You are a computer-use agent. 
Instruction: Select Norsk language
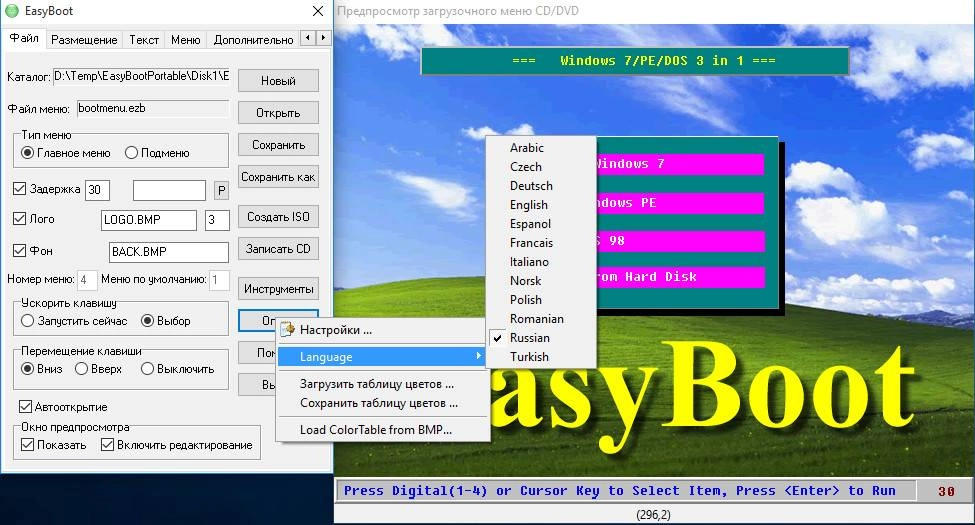(540, 281)
